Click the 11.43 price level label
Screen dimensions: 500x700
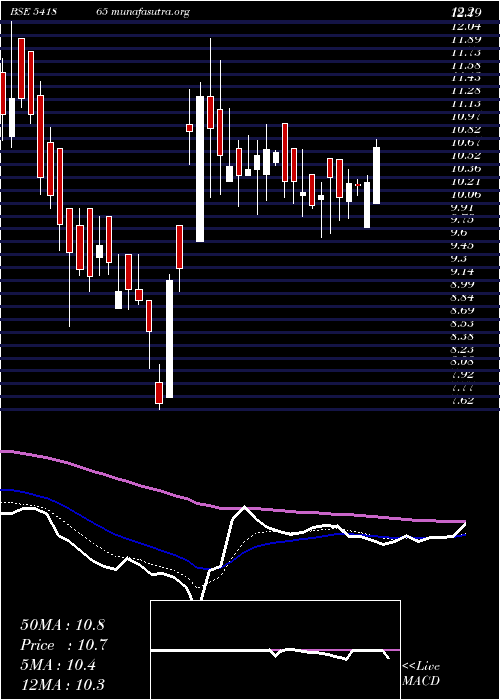coord(466,78)
